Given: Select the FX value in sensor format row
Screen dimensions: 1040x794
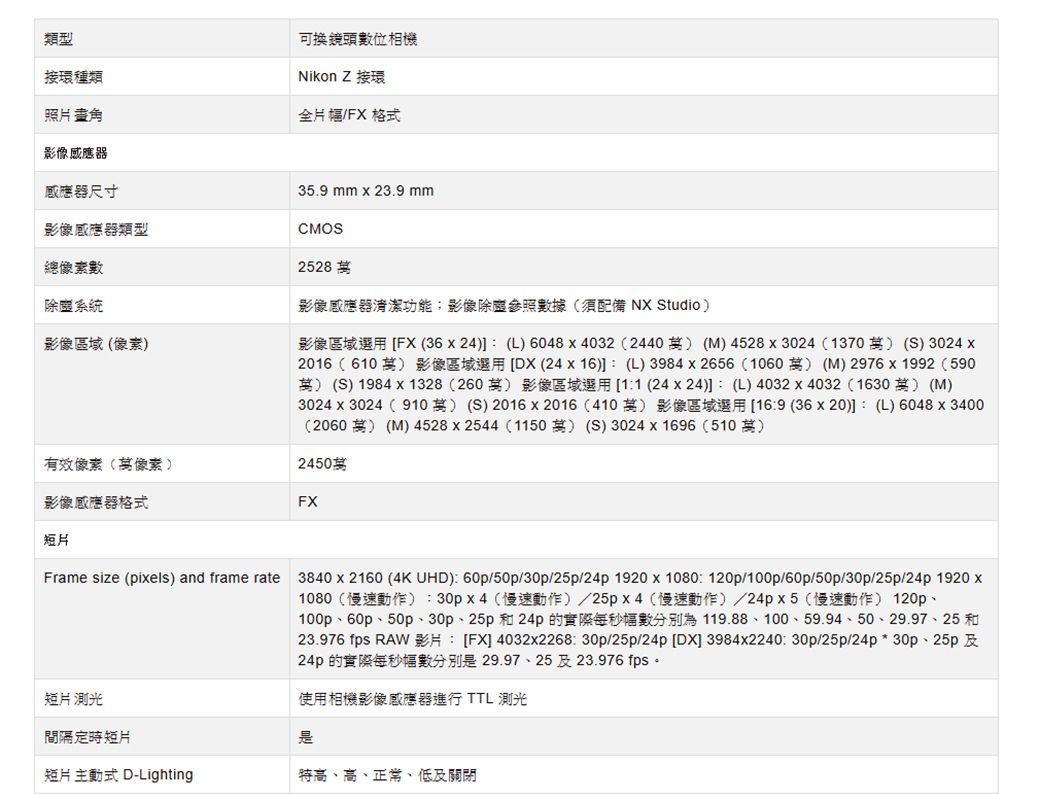Looking at the screenshot, I should click(308, 502).
